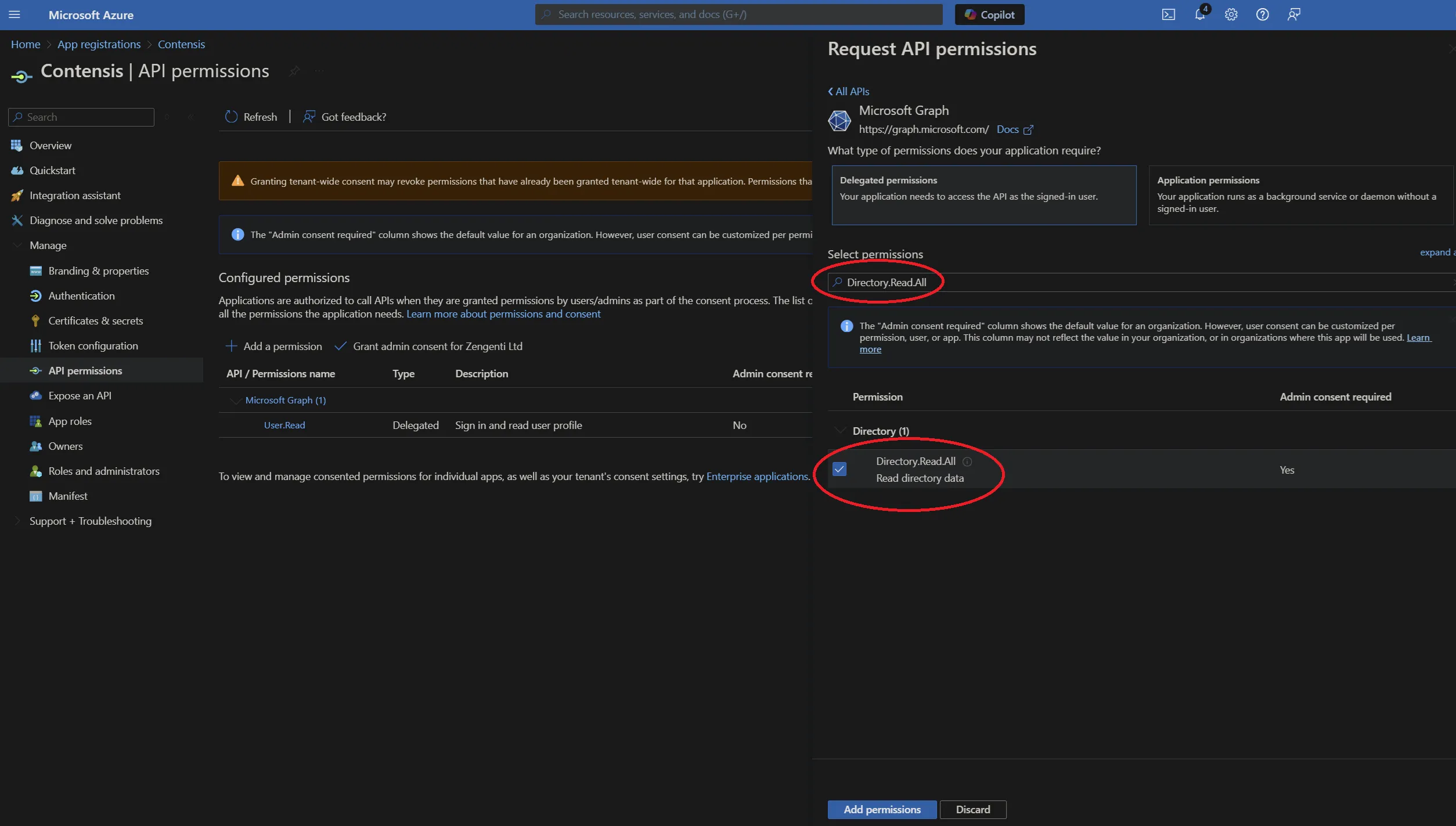The image size is (1456, 826).
Task: Open the notifications bell
Action: [x=1200, y=15]
